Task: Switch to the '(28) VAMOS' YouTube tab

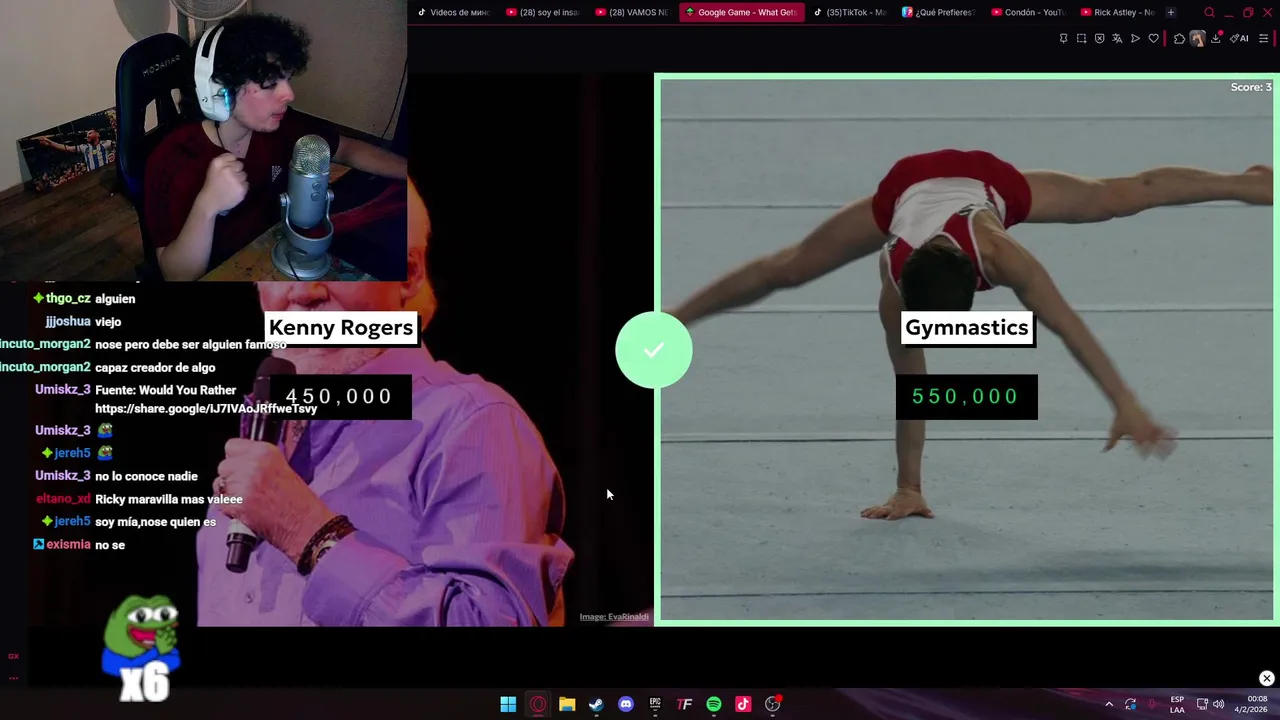Action: pyautogui.click(x=631, y=12)
